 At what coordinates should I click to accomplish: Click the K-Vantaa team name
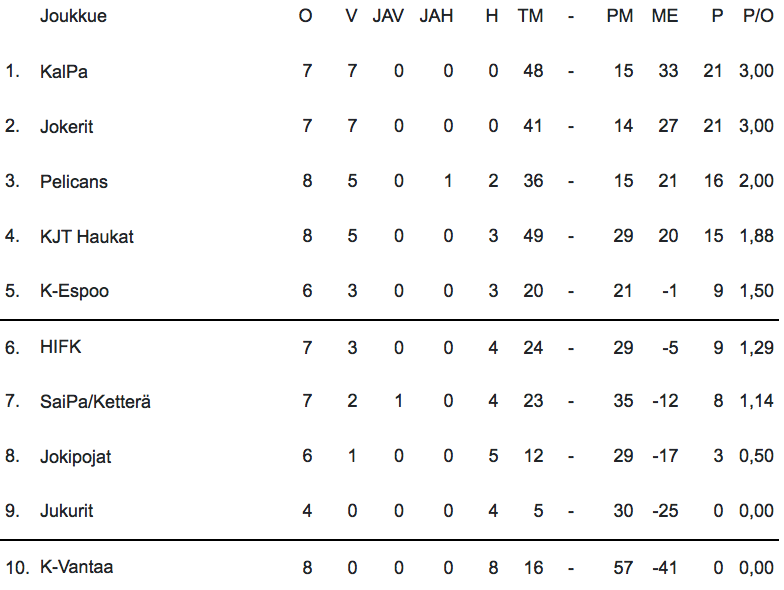(77, 567)
